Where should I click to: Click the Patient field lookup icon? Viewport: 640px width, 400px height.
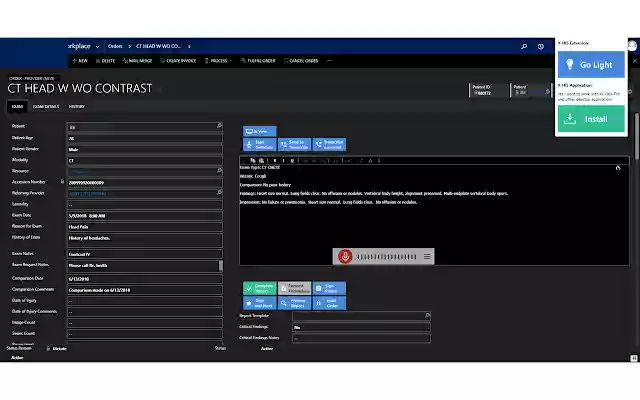(219, 126)
